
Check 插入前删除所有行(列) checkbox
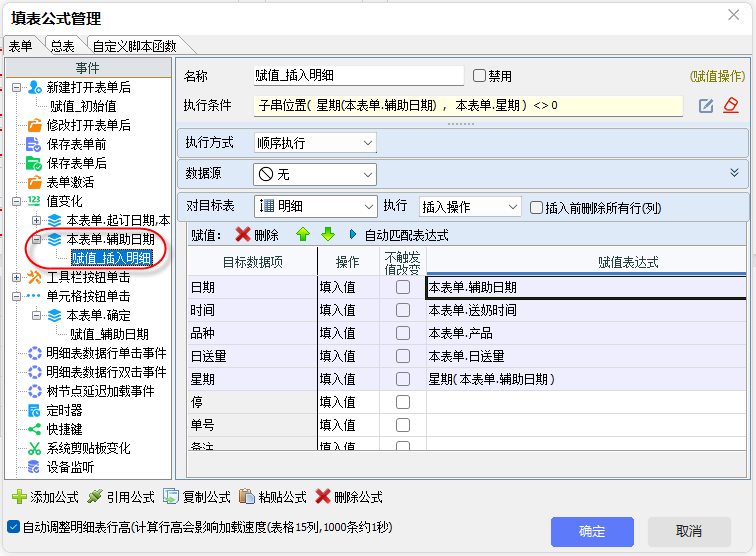536,208
